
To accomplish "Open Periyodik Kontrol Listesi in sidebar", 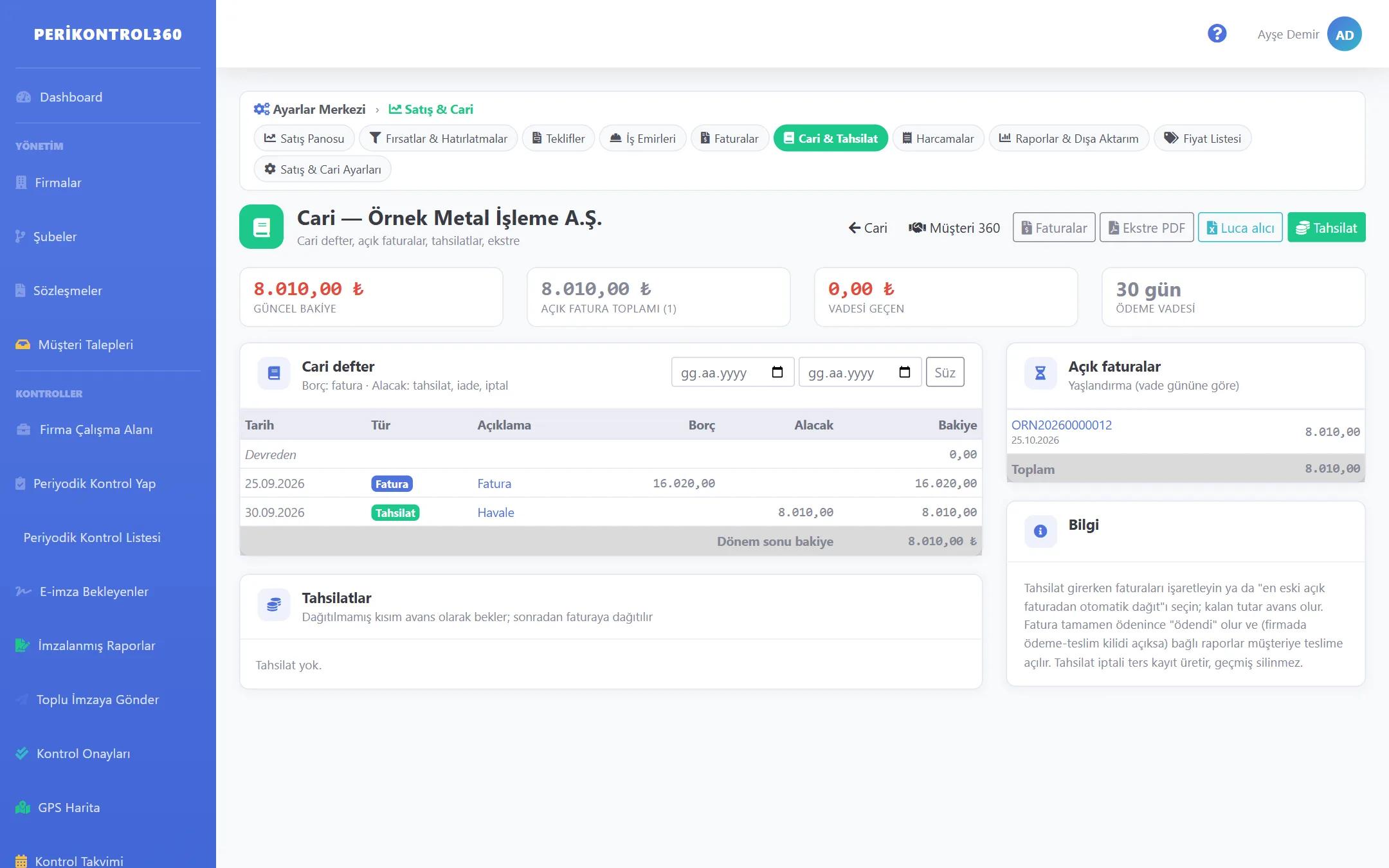I will click(92, 538).
